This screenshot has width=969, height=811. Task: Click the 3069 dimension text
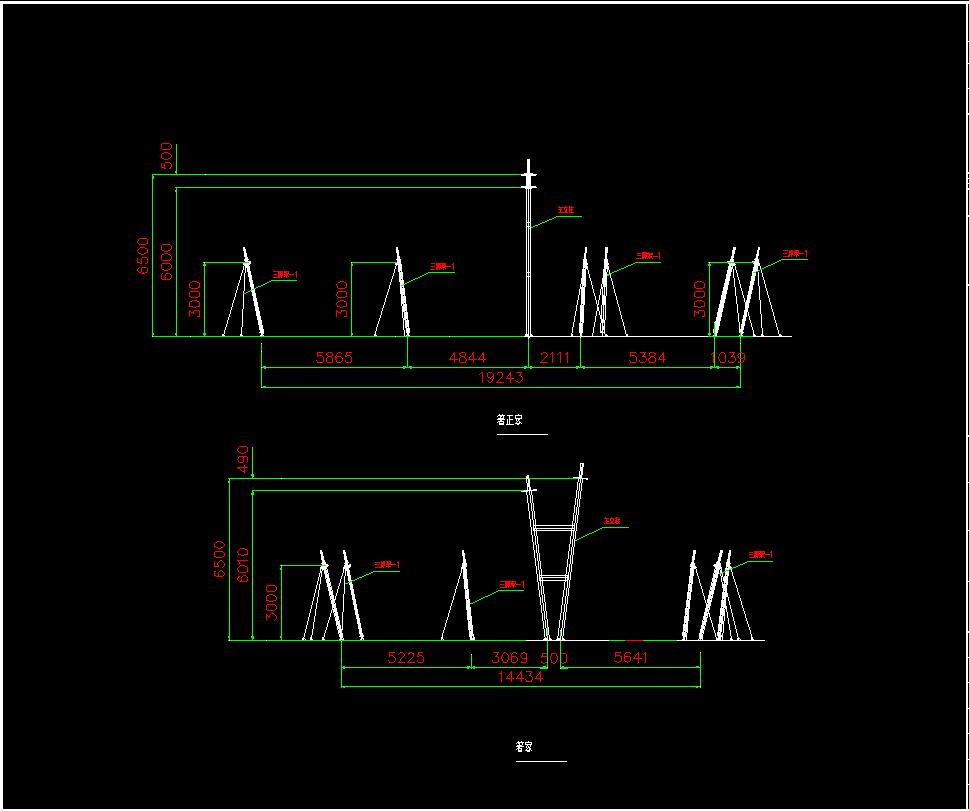pos(509,658)
